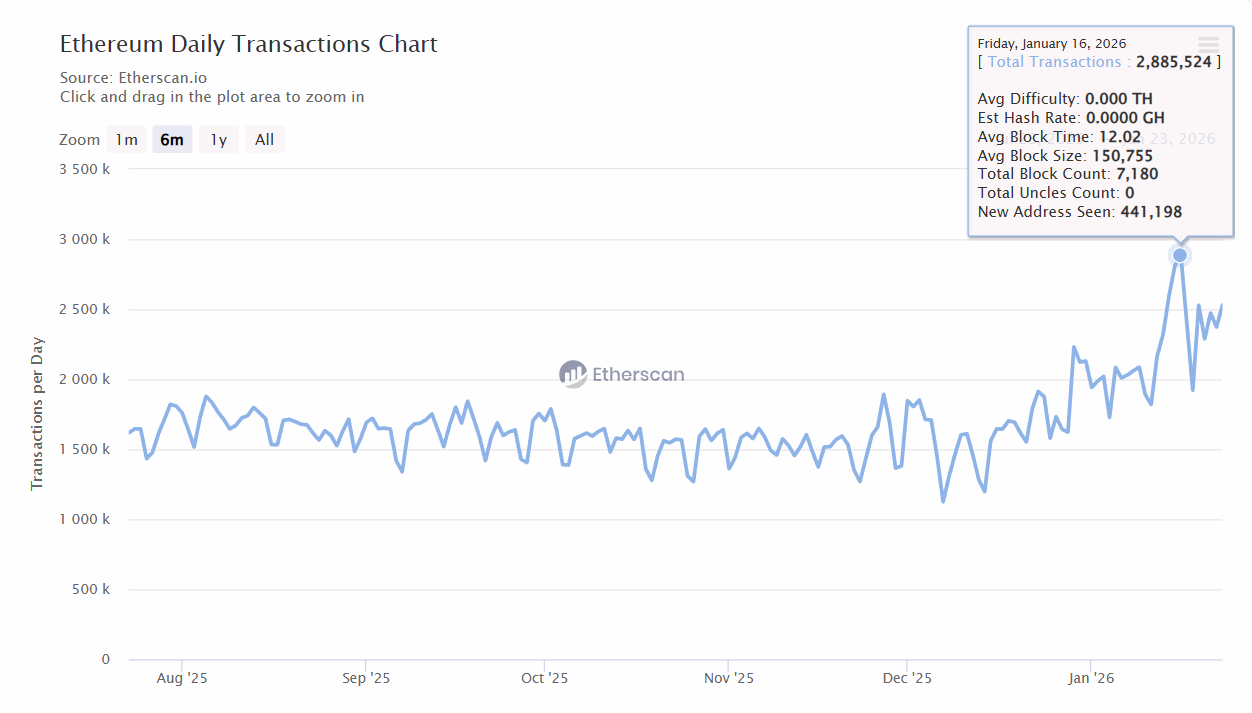Image resolution: width=1252 pixels, height=713 pixels.
Task: Click the Nov '25 x-axis label
Action: point(729,678)
